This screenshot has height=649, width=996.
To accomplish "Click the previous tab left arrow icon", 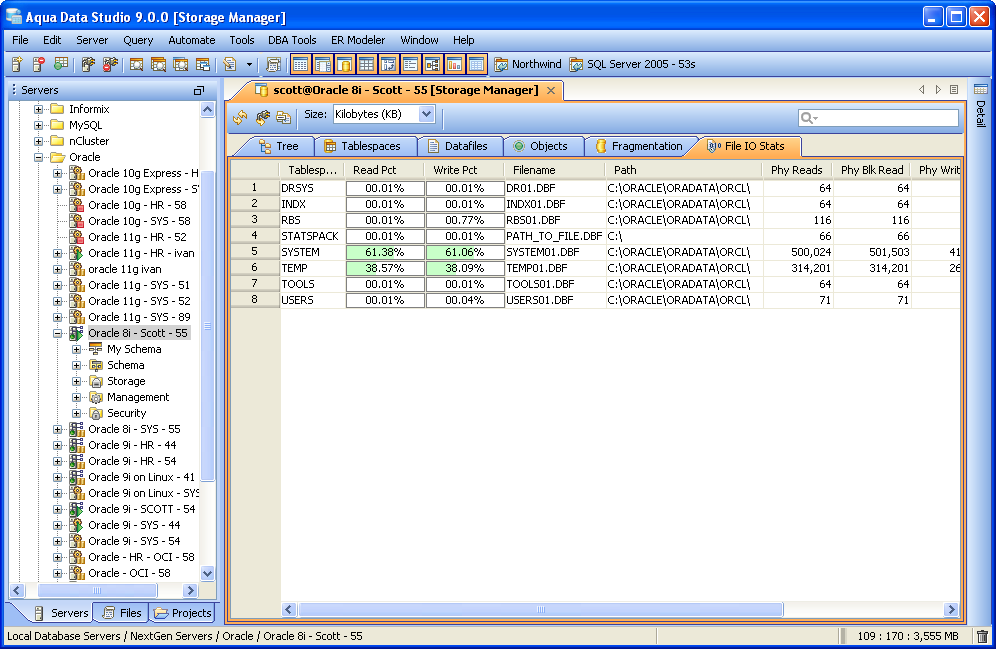I will 922,90.
